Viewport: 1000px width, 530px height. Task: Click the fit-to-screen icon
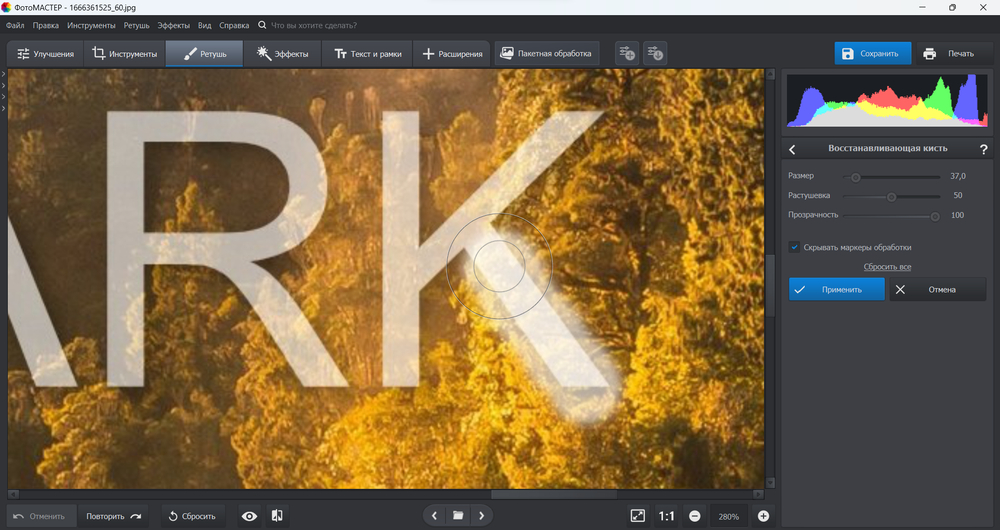(x=638, y=516)
